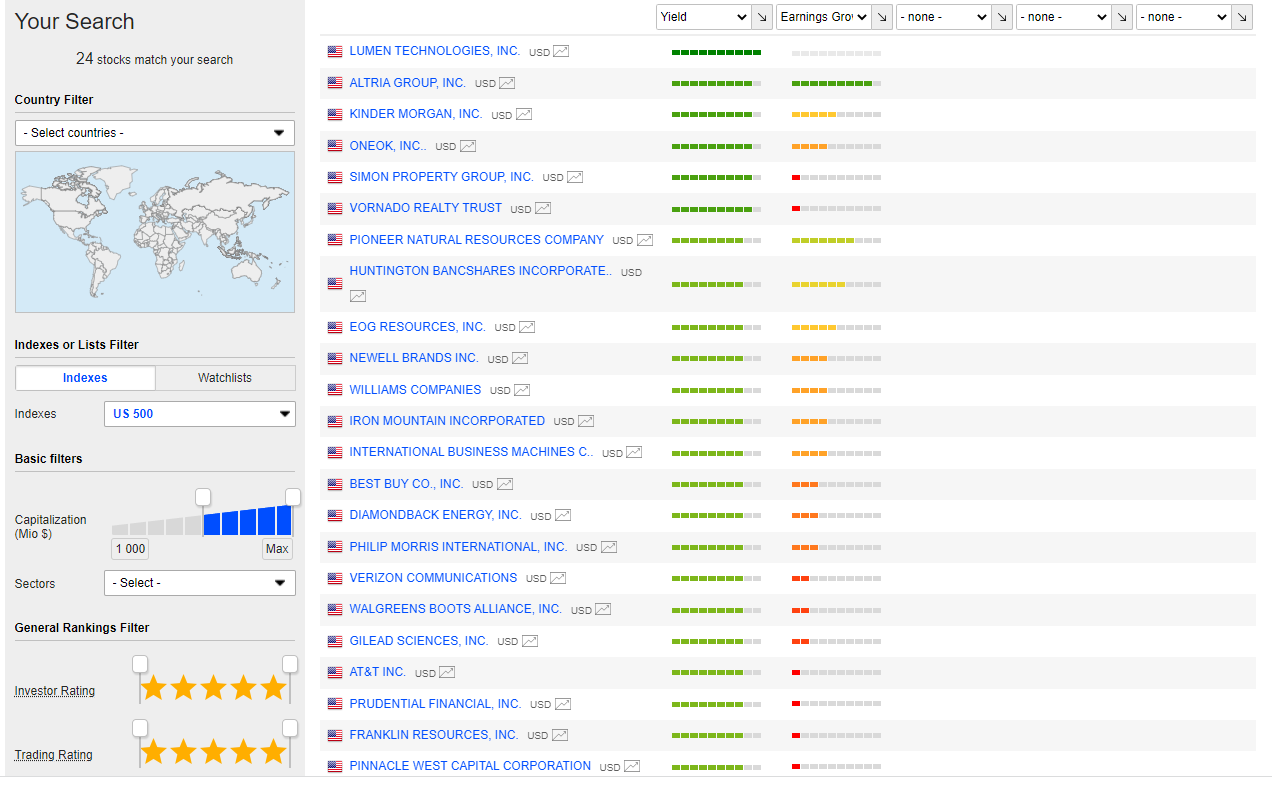Image resolution: width=1272 pixels, height=787 pixels.
Task: Open chart icon next to Kinder Morgan
Action: (x=524, y=114)
